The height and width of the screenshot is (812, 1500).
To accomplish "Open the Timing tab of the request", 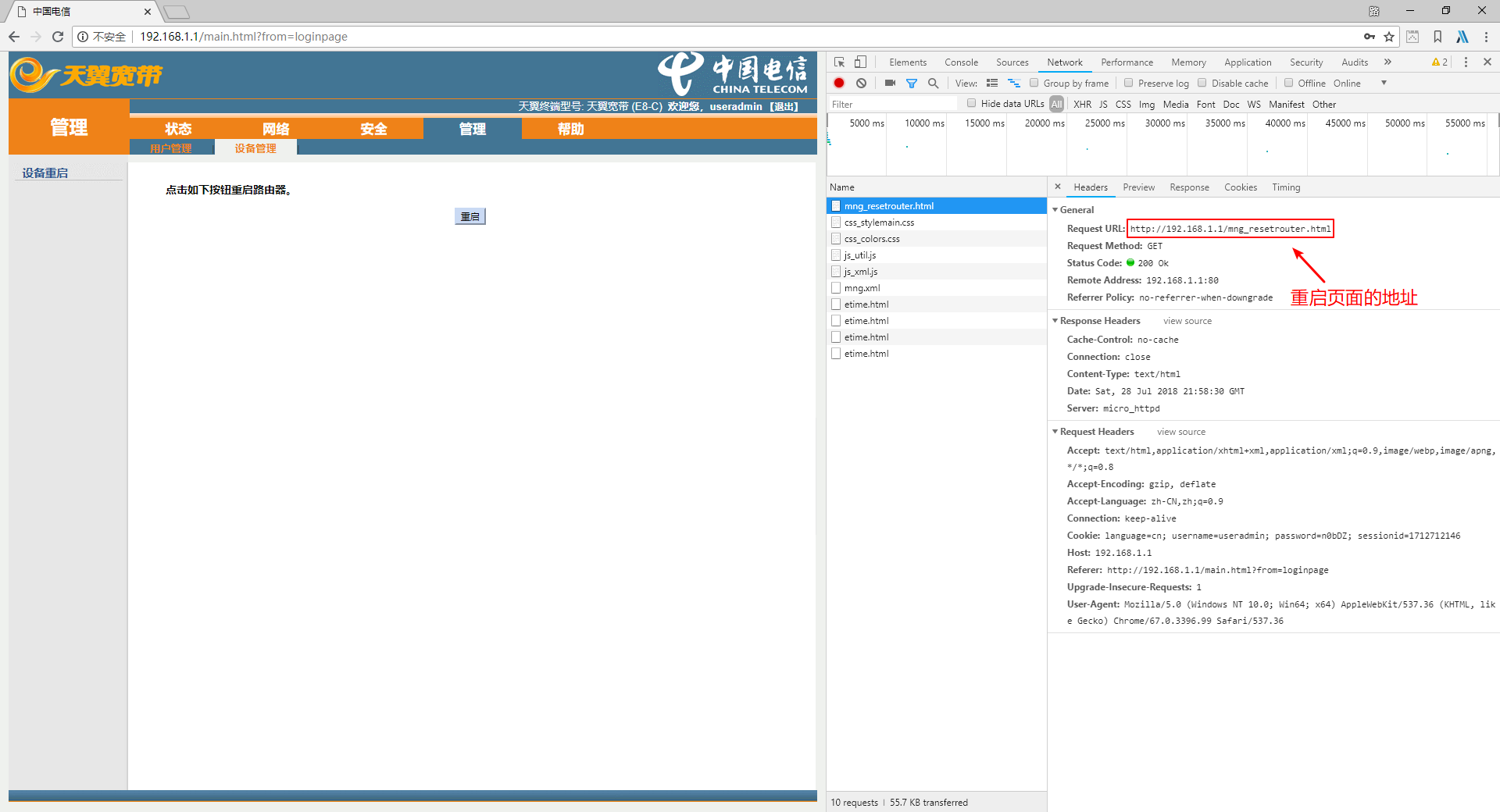I will tap(1285, 187).
